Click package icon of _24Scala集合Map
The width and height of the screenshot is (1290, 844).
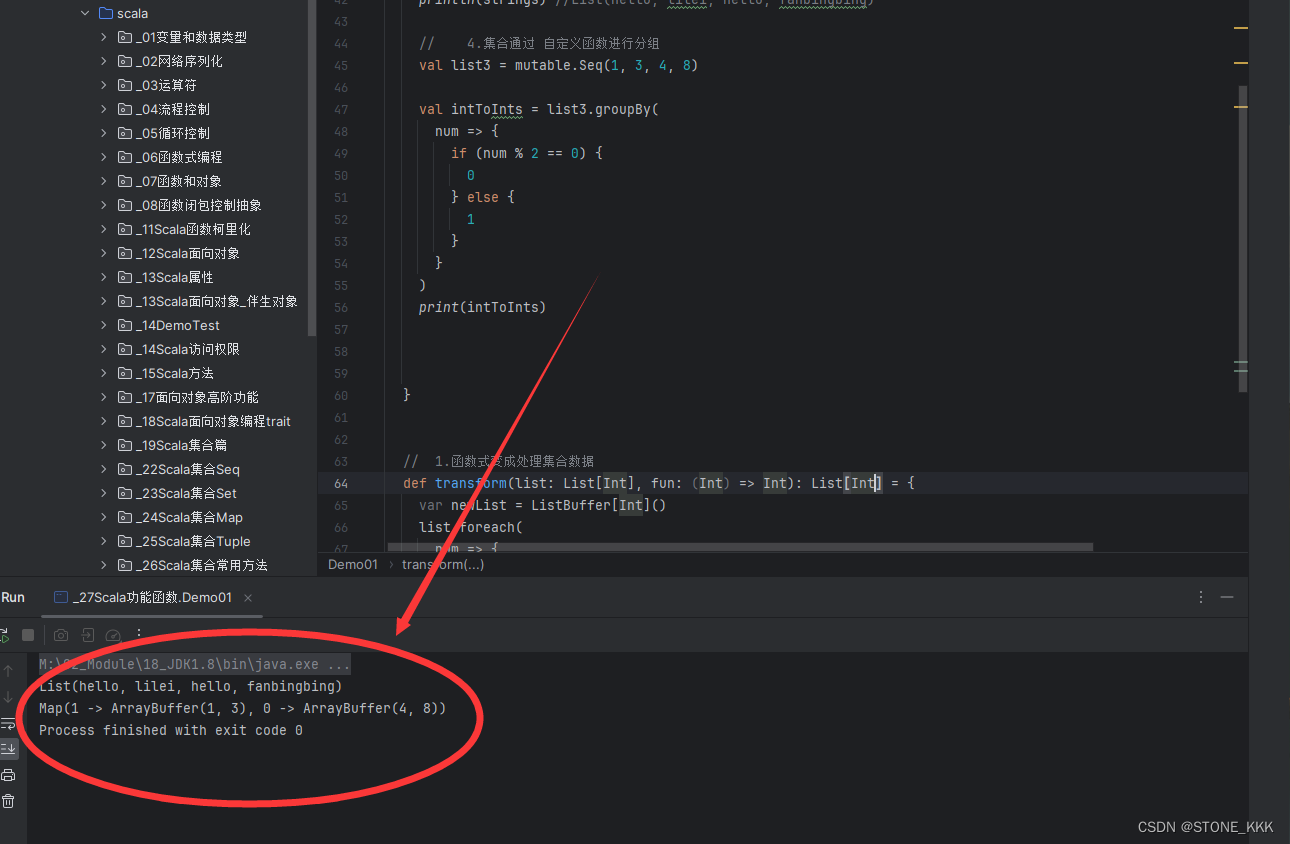[x=125, y=517]
